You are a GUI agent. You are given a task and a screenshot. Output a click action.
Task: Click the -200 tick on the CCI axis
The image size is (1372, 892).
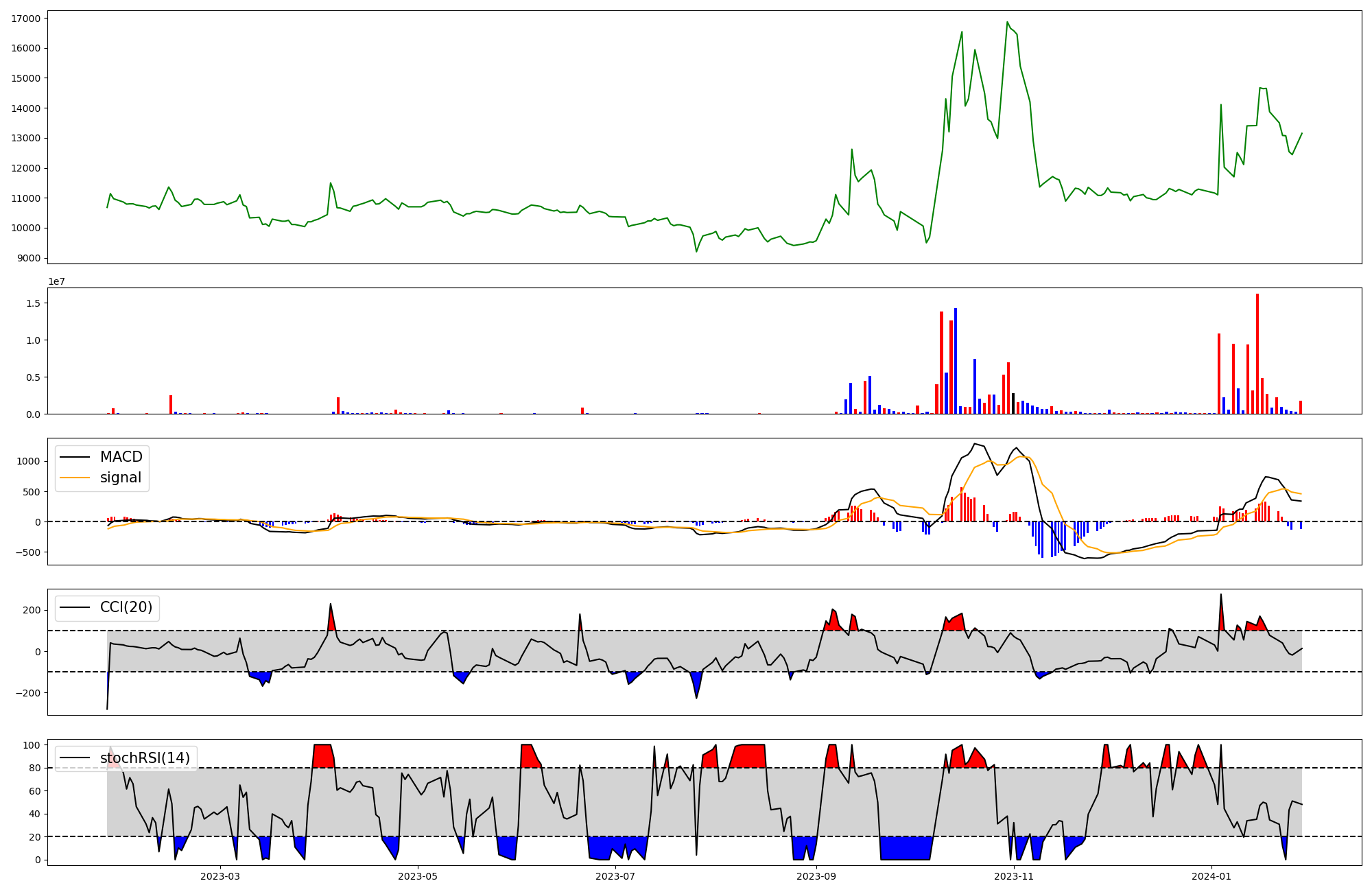[x=28, y=693]
